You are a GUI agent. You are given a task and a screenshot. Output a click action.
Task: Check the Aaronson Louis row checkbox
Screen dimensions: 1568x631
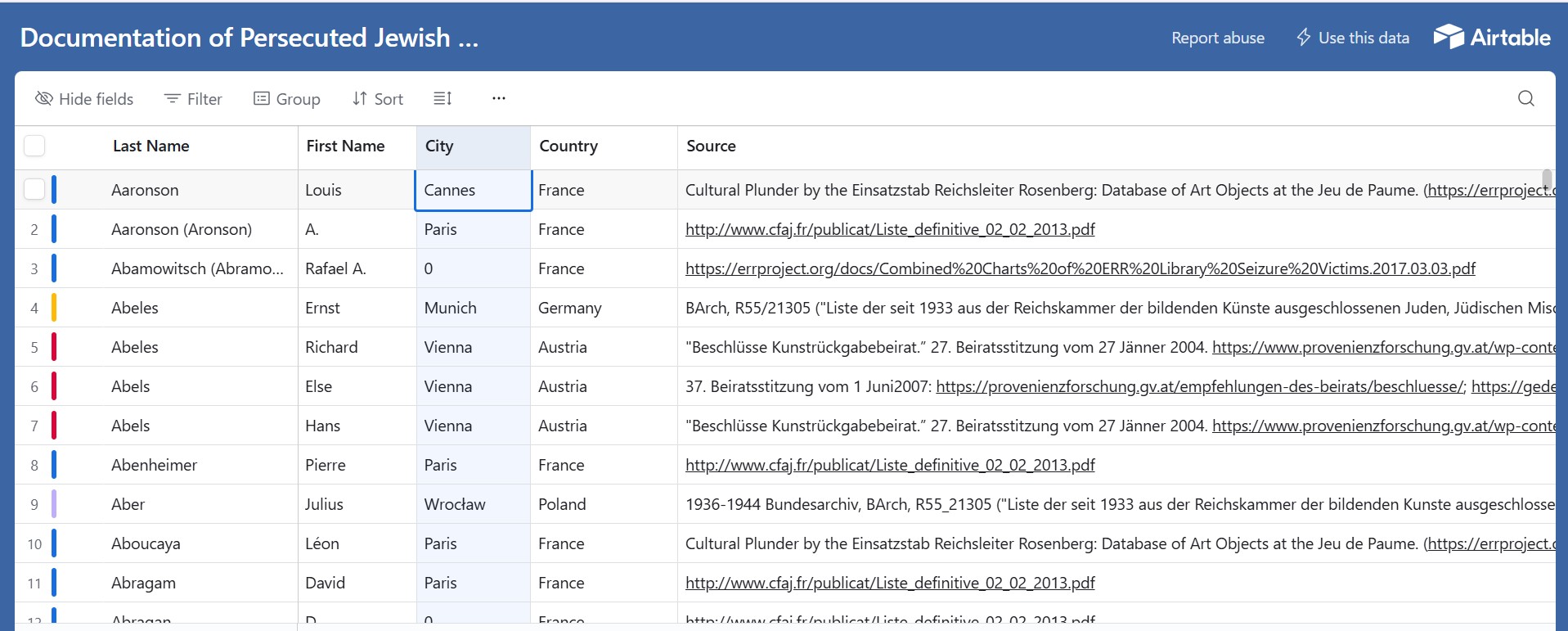pos(34,190)
